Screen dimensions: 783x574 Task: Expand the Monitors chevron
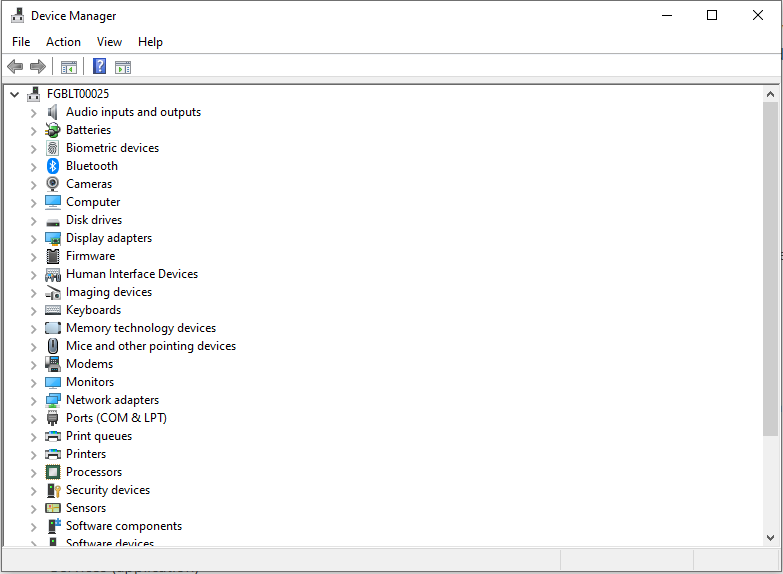(33, 383)
